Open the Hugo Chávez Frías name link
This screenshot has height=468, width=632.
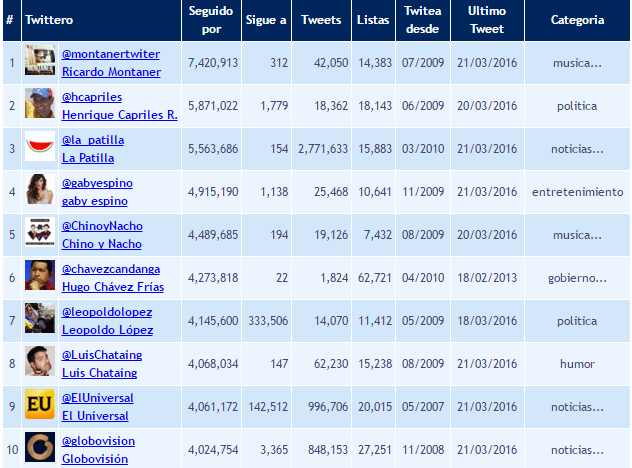coord(113,287)
